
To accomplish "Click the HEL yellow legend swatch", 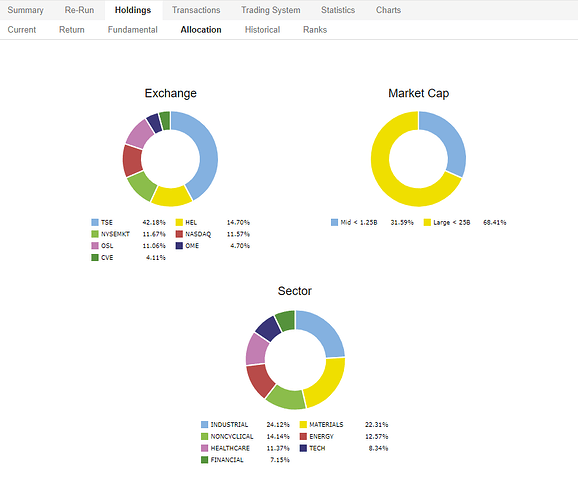I will click(179, 222).
